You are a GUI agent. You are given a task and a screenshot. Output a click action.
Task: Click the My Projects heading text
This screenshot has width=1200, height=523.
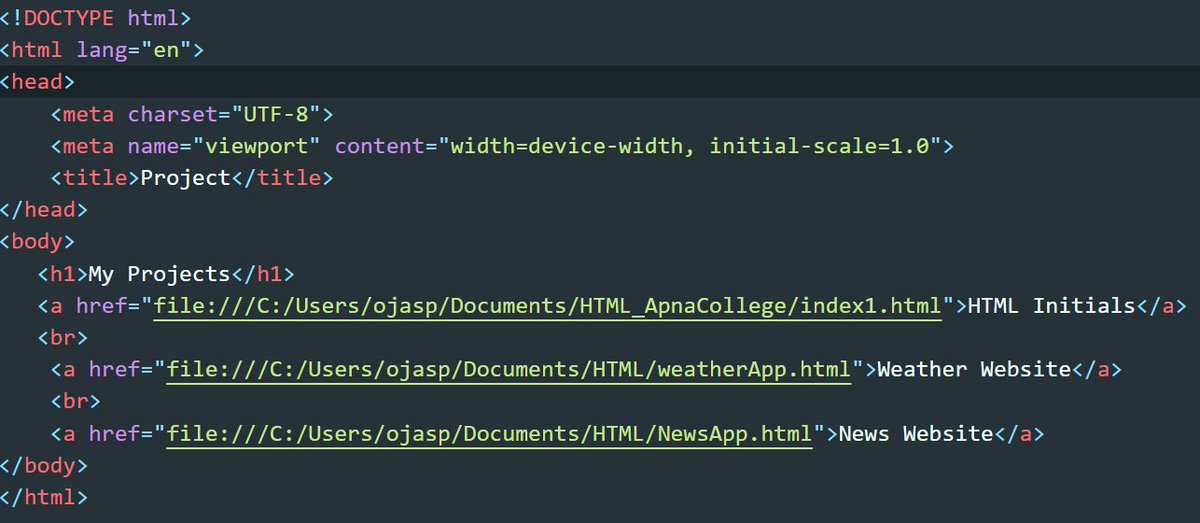(x=160, y=274)
